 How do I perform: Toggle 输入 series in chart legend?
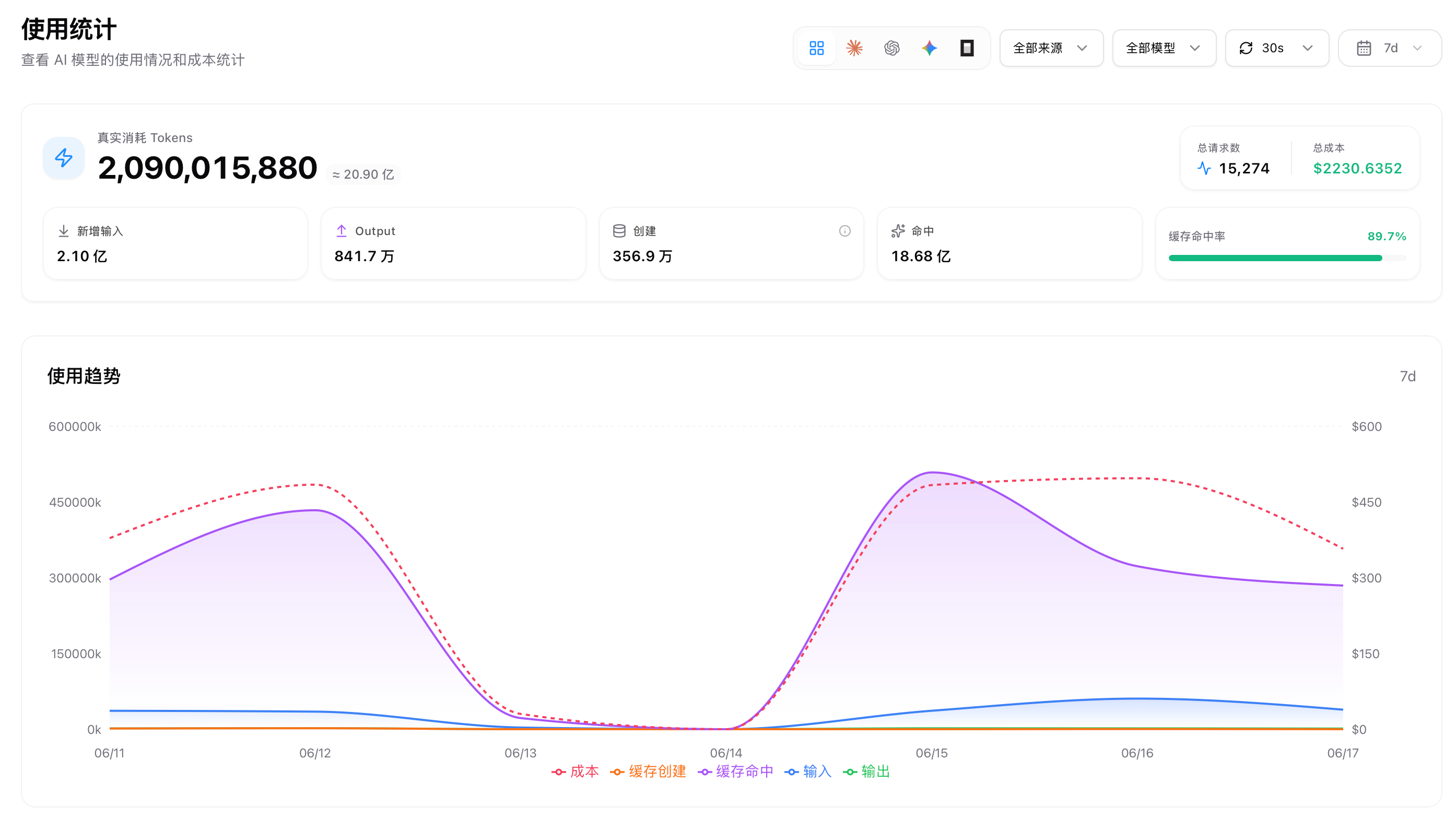click(808, 771)
